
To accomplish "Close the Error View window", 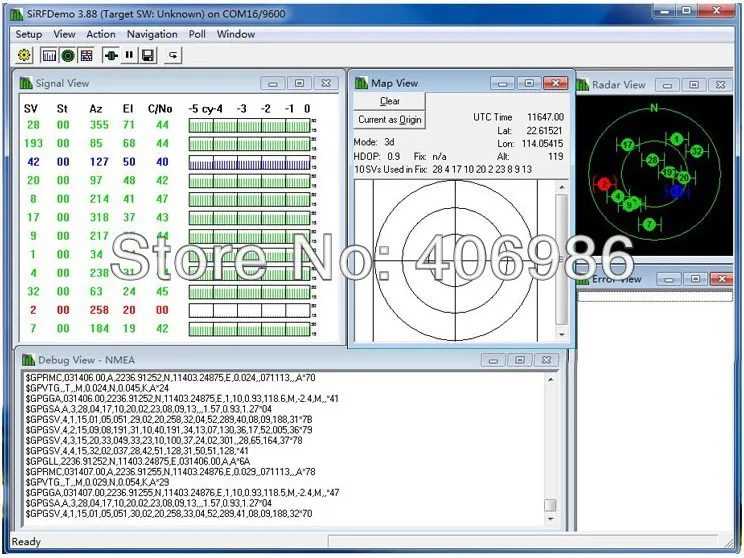I will coord(722,279).
